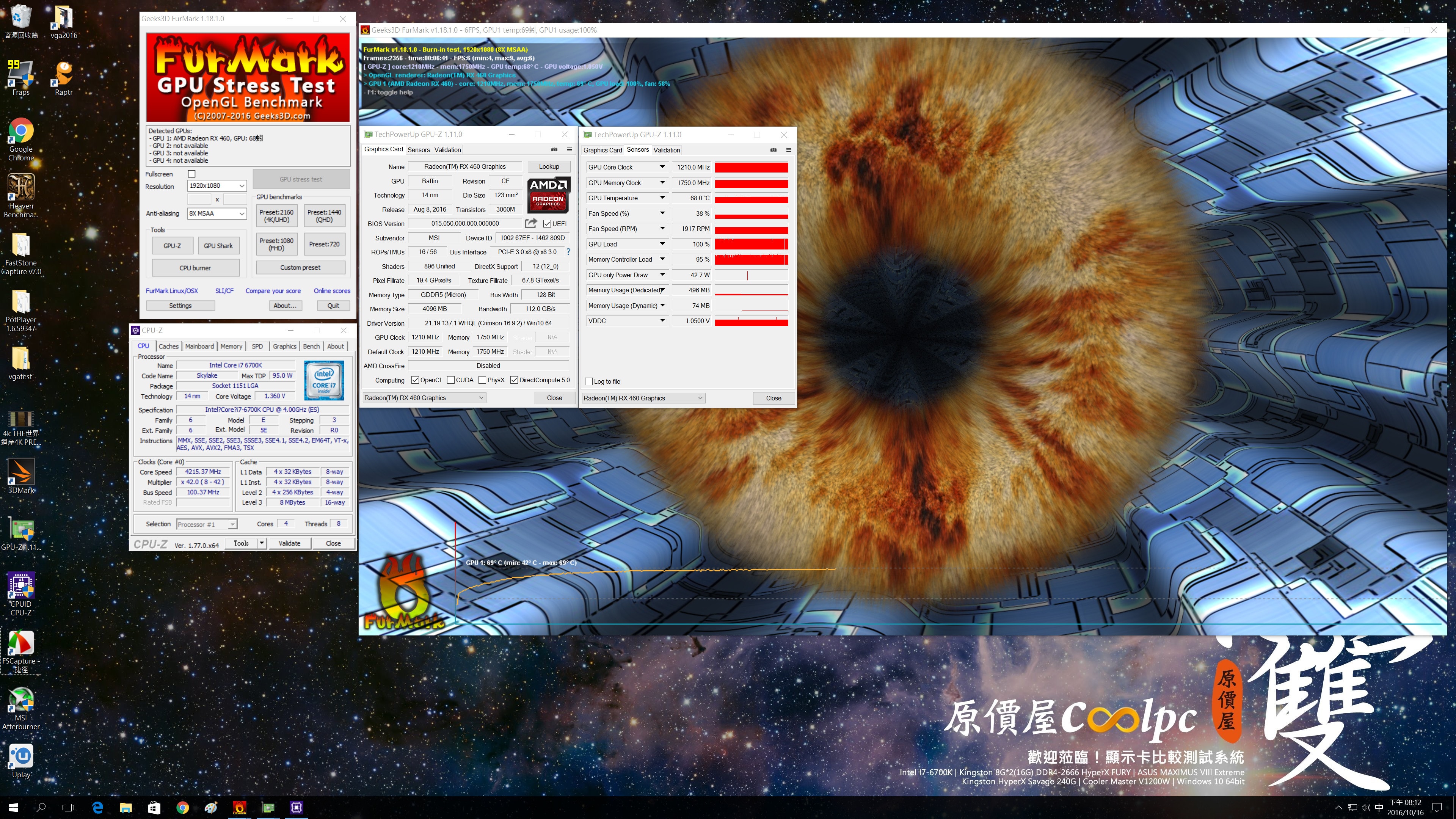Image resolution: width=1456 pixels, height=819 pixels.
Task: Switch to Sensors tab in GPU-Z Graphics Card window
Action: coord(419,150)
